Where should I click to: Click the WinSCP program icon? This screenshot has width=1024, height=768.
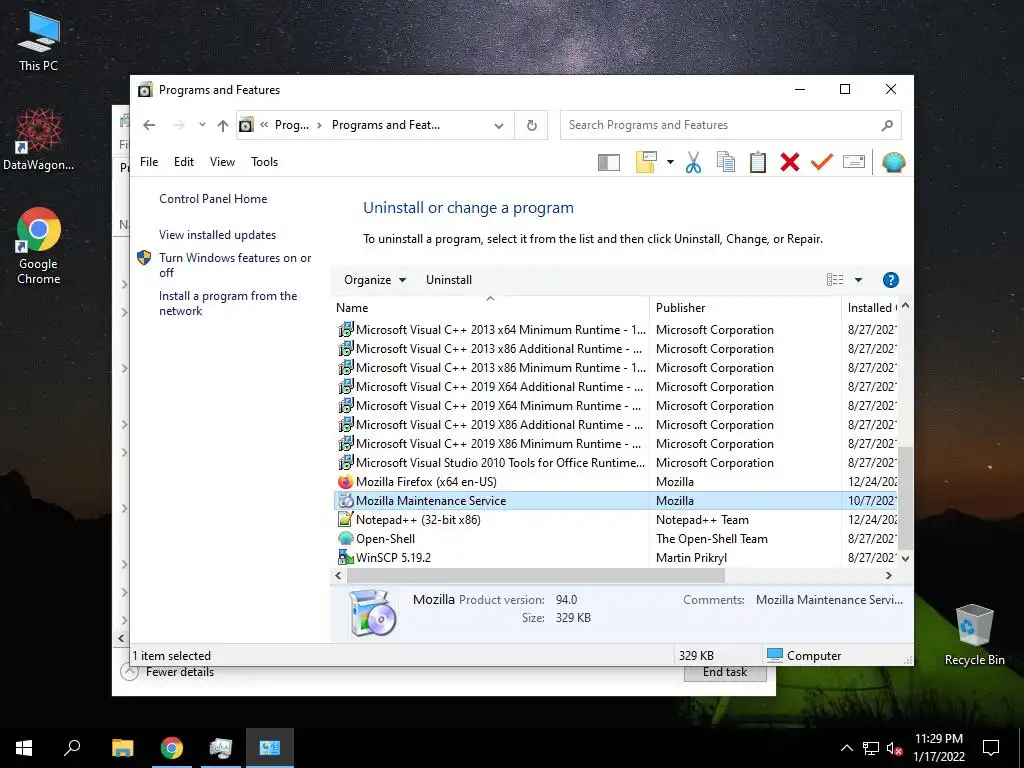345,558
